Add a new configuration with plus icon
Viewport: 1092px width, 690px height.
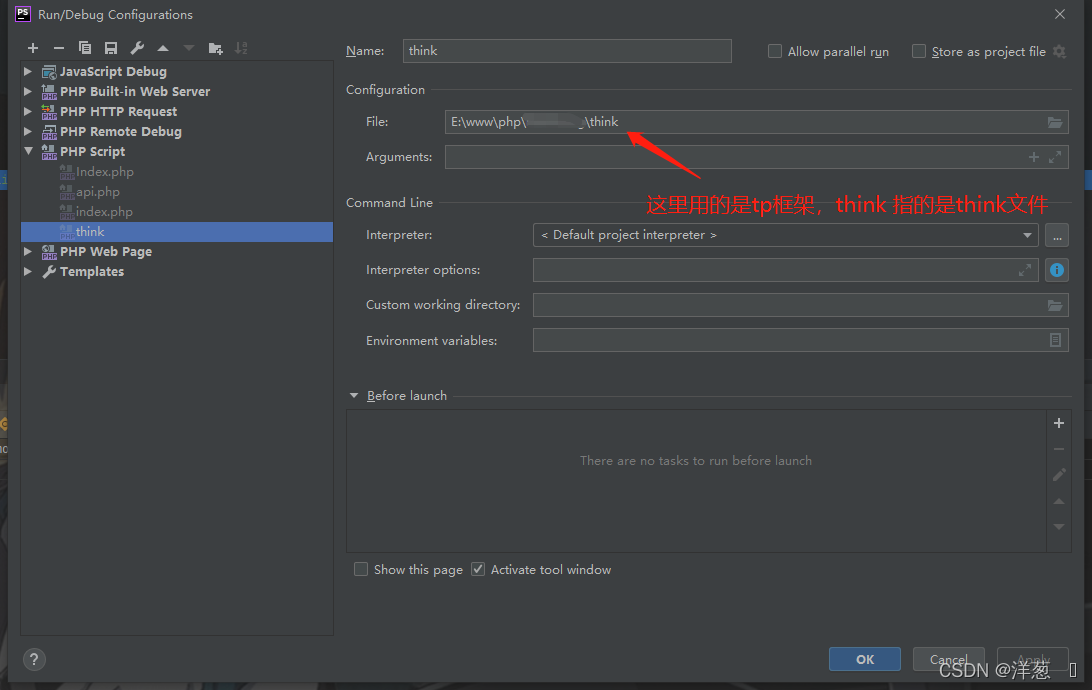click(x=33, y=48)
